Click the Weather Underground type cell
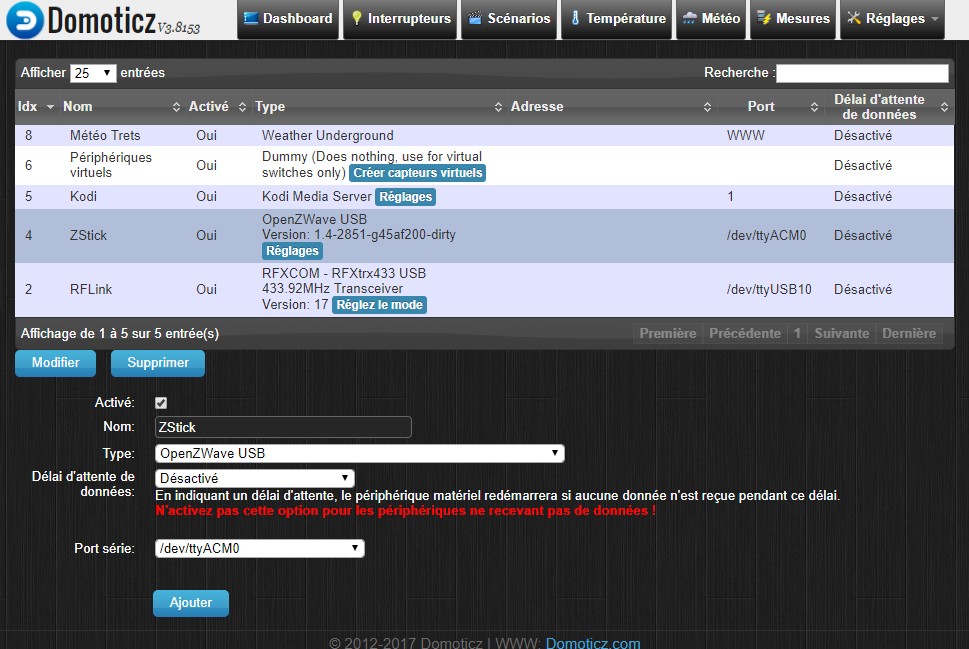Screen dimensions: 969x649 (328, 135)
